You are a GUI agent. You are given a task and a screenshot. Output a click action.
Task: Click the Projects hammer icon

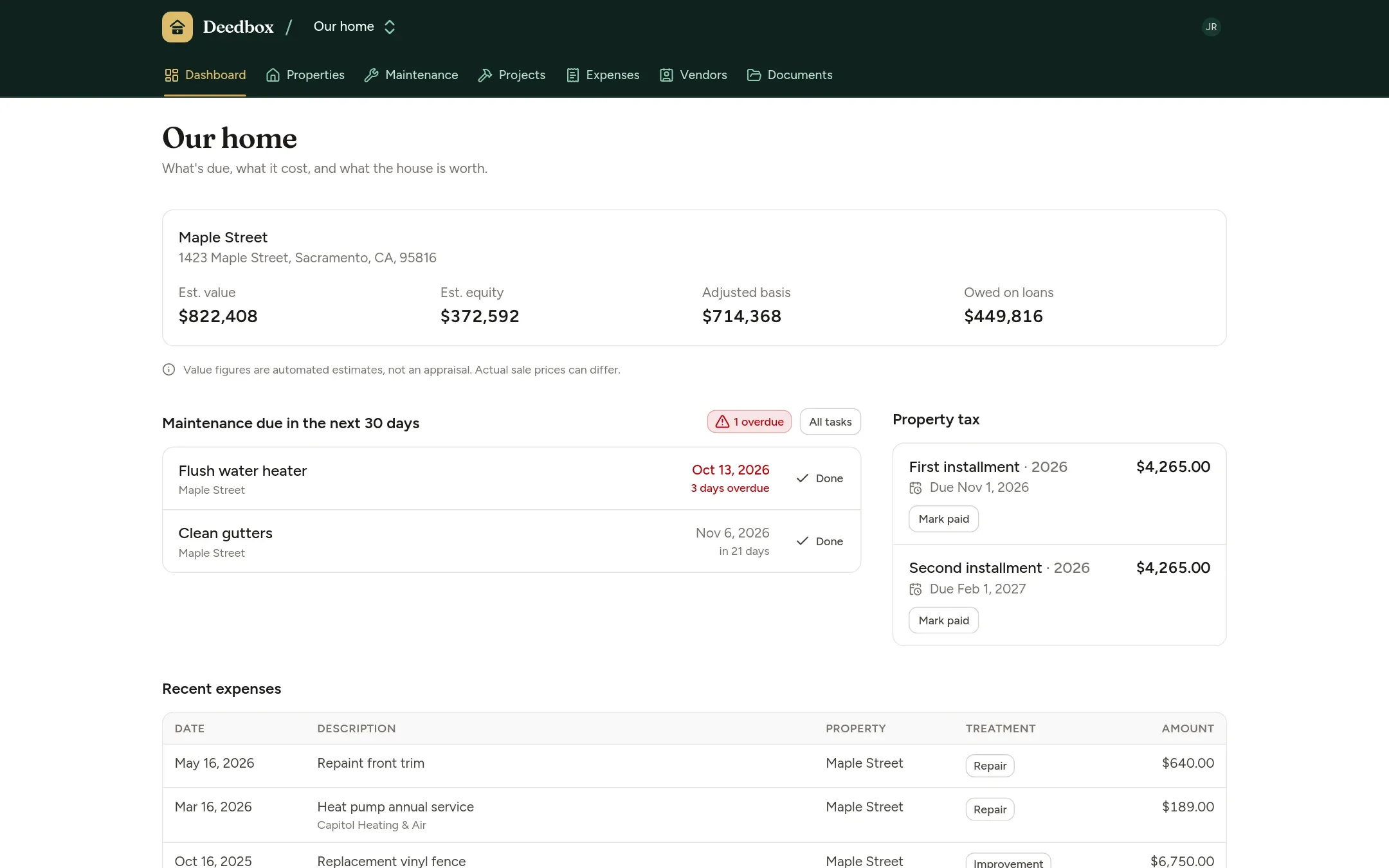pos(485,75)
